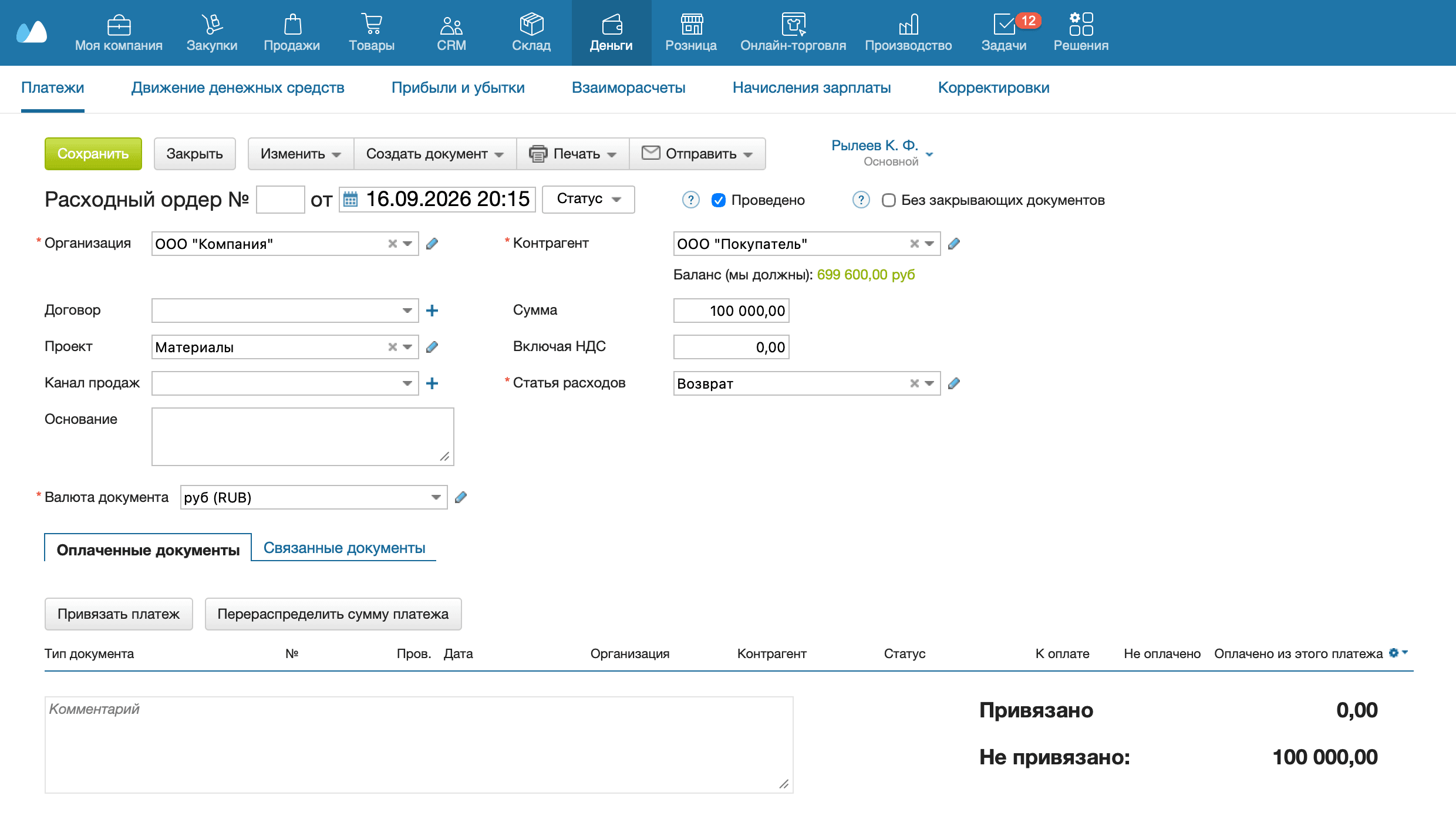Edit Проект with the pencil icon
Image resolution: width=1456 pixels, height=816 pixels.
(432, 347)
